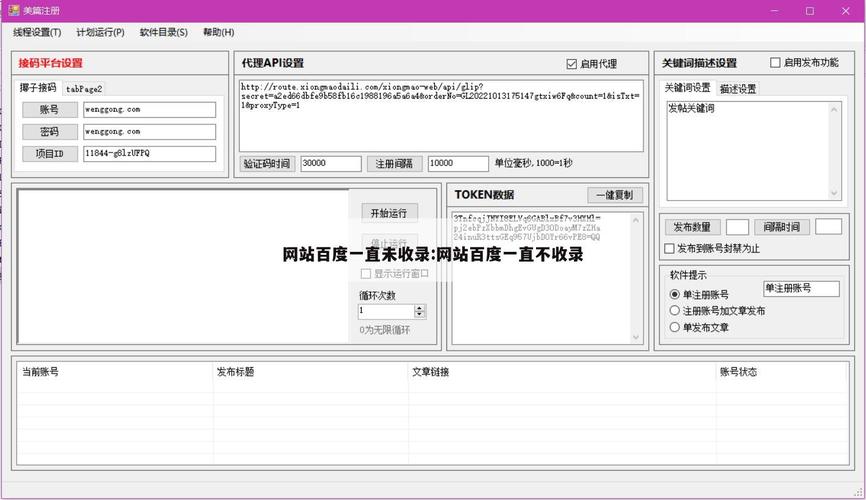Viewport: 866px width, 500px height.
Task: Click the 循环次数 number field
Action: (386, 311)
